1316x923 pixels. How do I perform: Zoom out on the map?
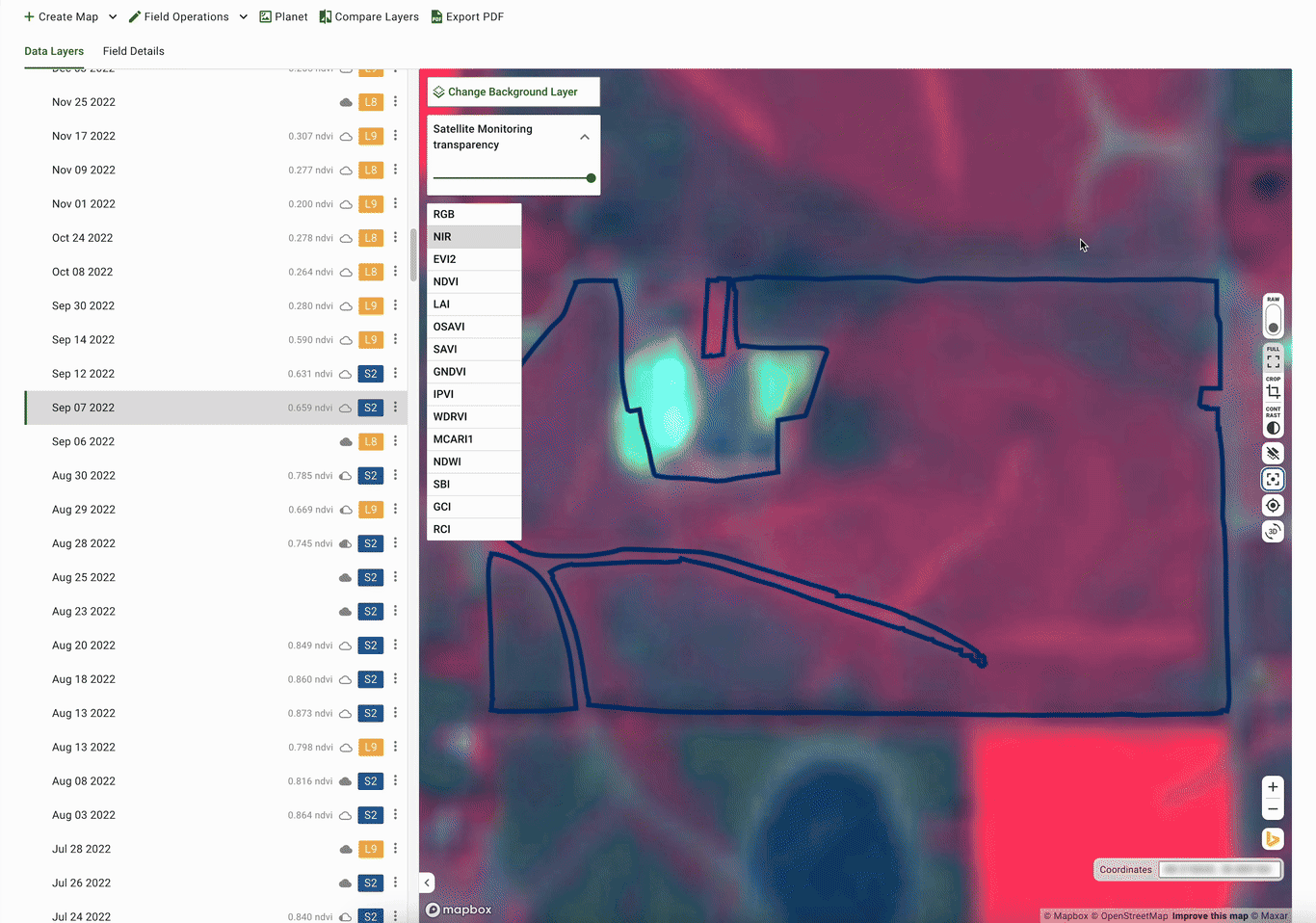pyautogui.click(x=1273, y=809)
